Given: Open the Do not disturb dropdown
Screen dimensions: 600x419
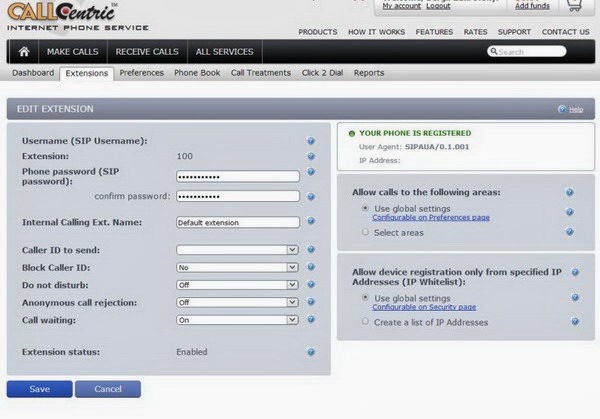Looking at the screenshot, I should [x=237, y=285].
